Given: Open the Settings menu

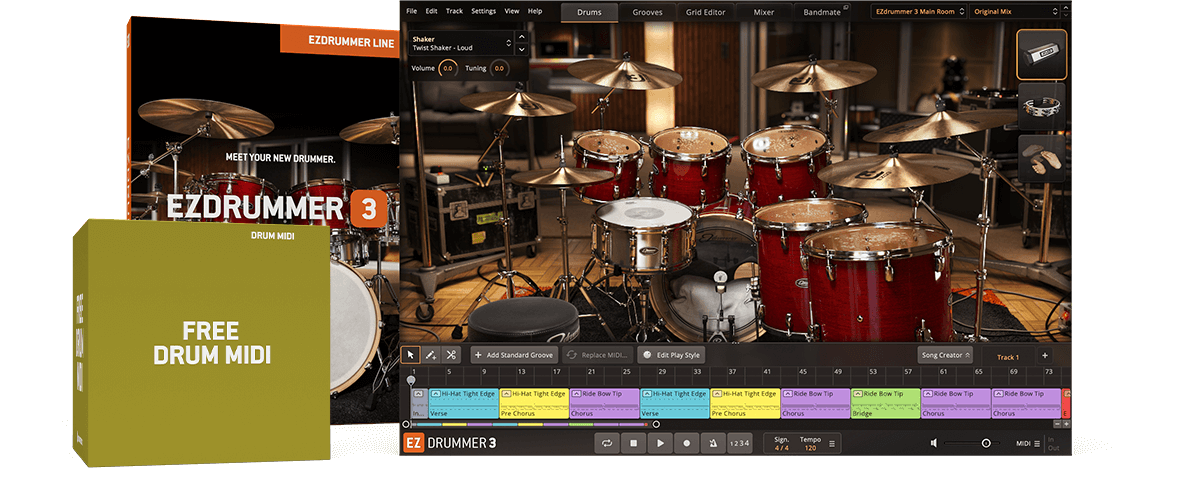Looking at the screenshot, I should pos(483,11).
